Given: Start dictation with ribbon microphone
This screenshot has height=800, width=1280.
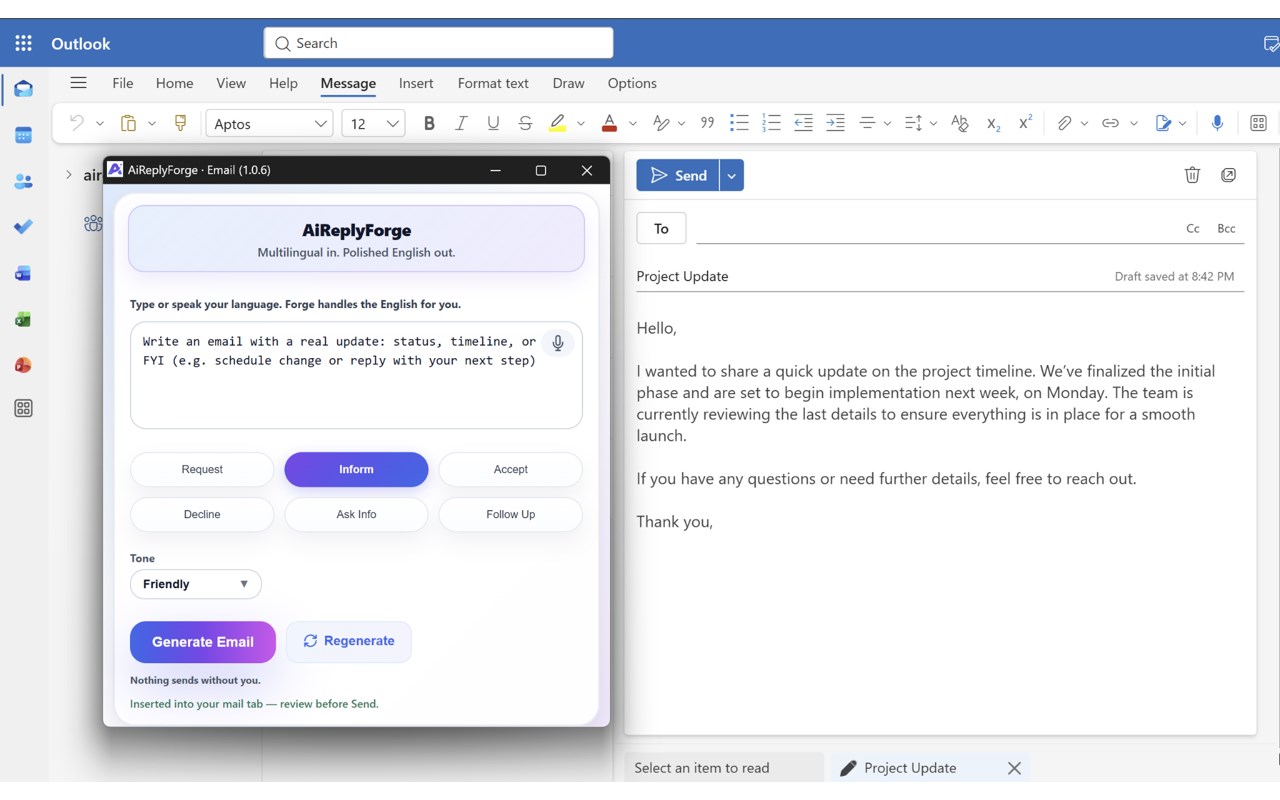Looking at the screenshot, I should coord(1217,123).
